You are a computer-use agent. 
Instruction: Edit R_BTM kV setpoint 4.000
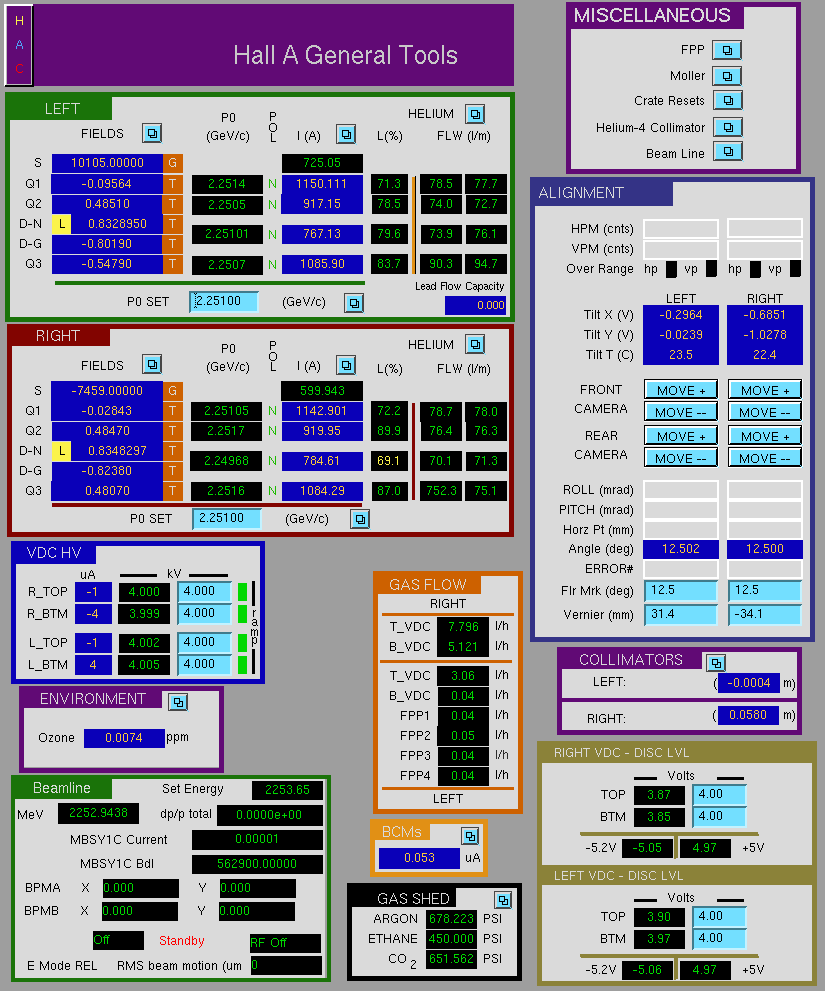204,614
